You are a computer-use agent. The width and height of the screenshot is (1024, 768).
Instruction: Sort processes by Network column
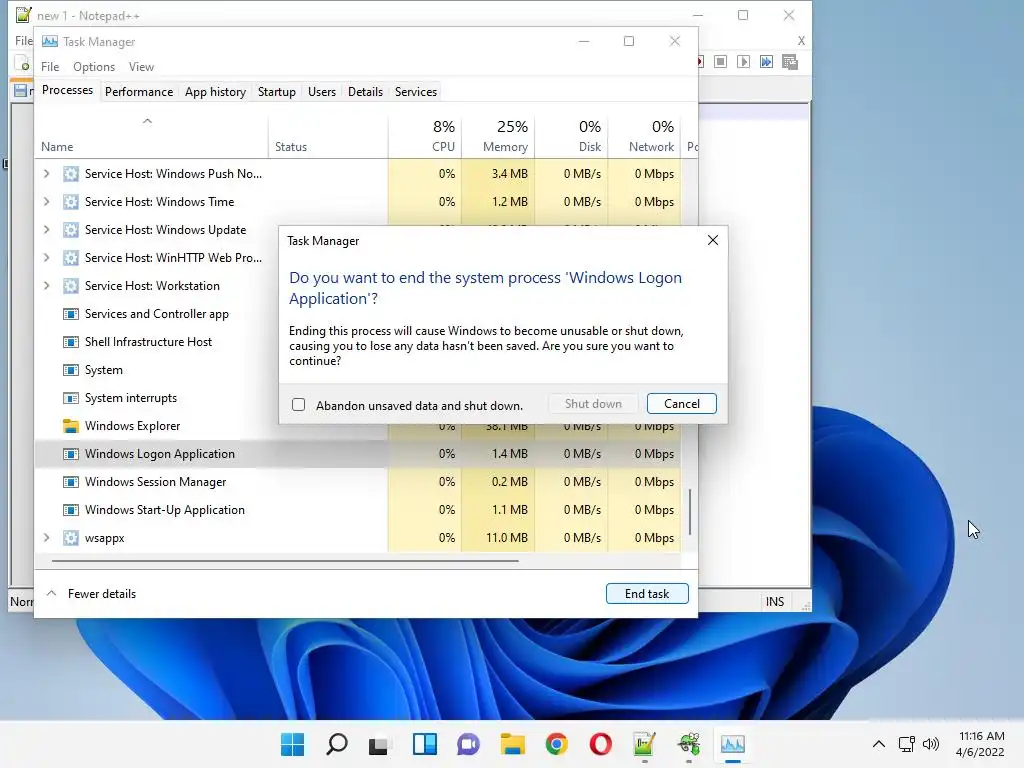click(x=645, y=136)
